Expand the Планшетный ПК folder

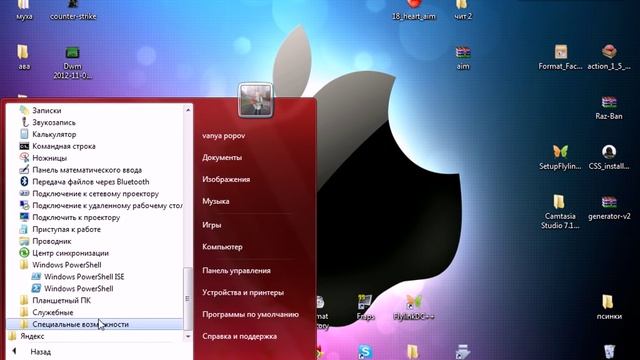tap(61, 300)
